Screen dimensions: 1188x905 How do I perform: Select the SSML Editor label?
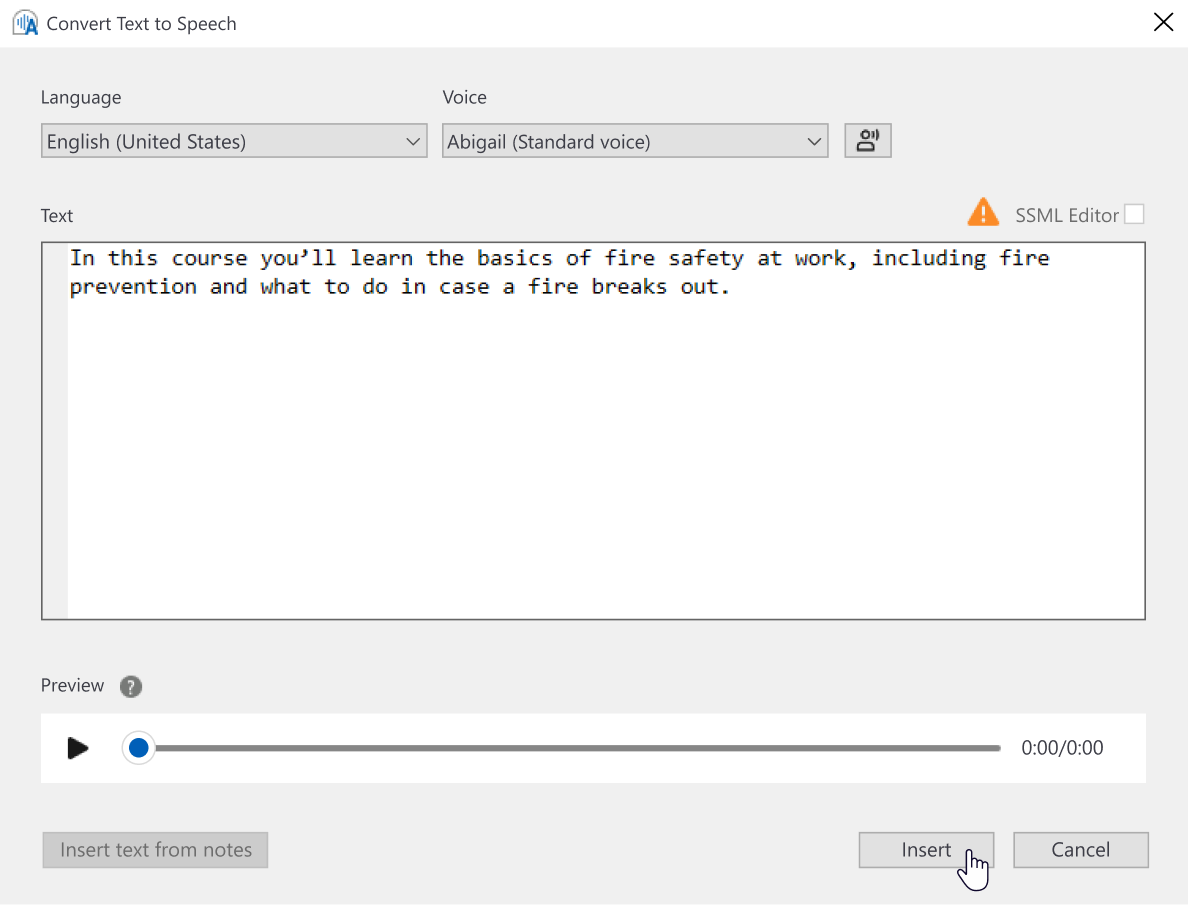[x=1066, y=214]
